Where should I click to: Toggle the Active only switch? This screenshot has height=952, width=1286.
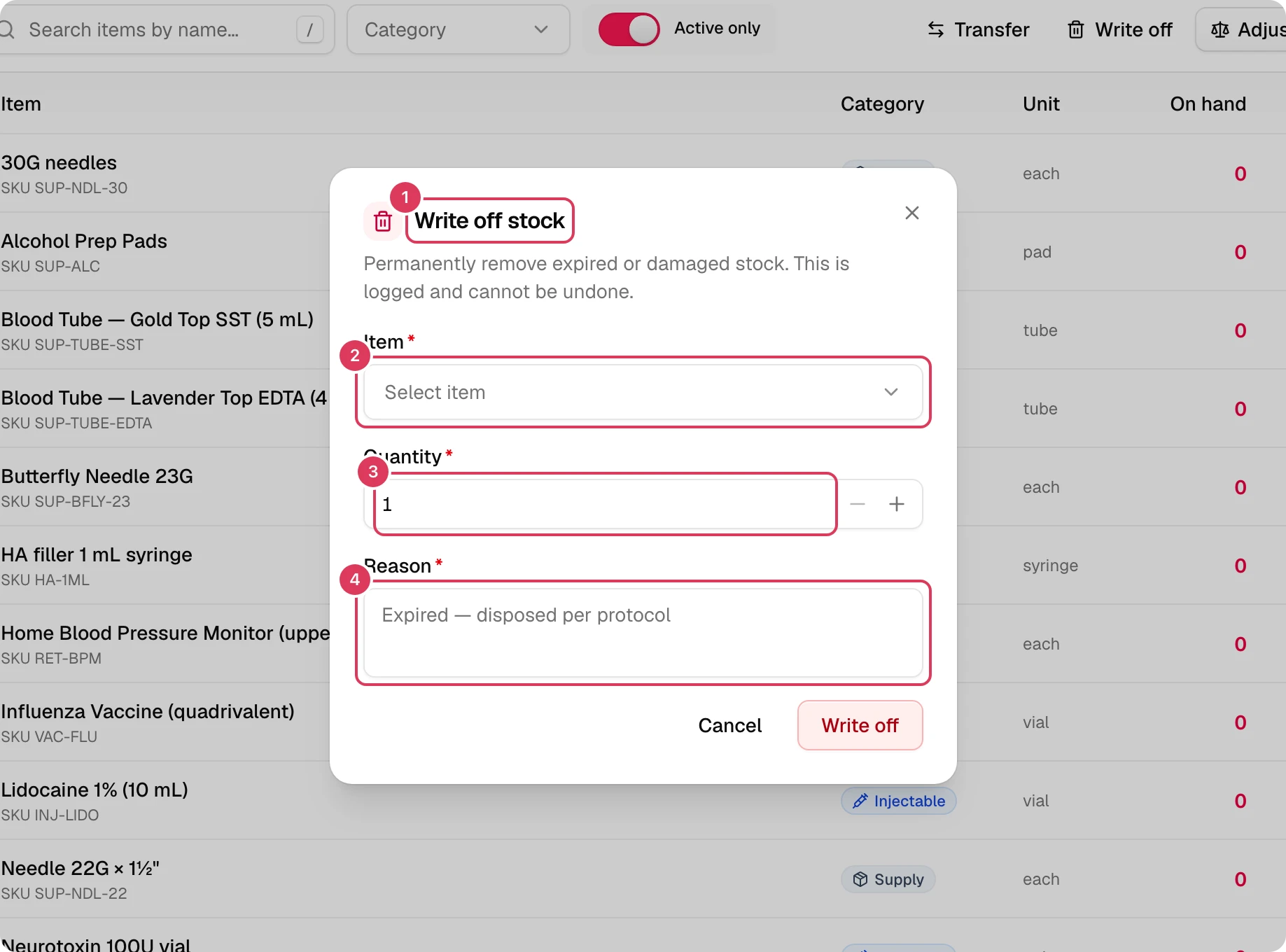pos(629,29)
